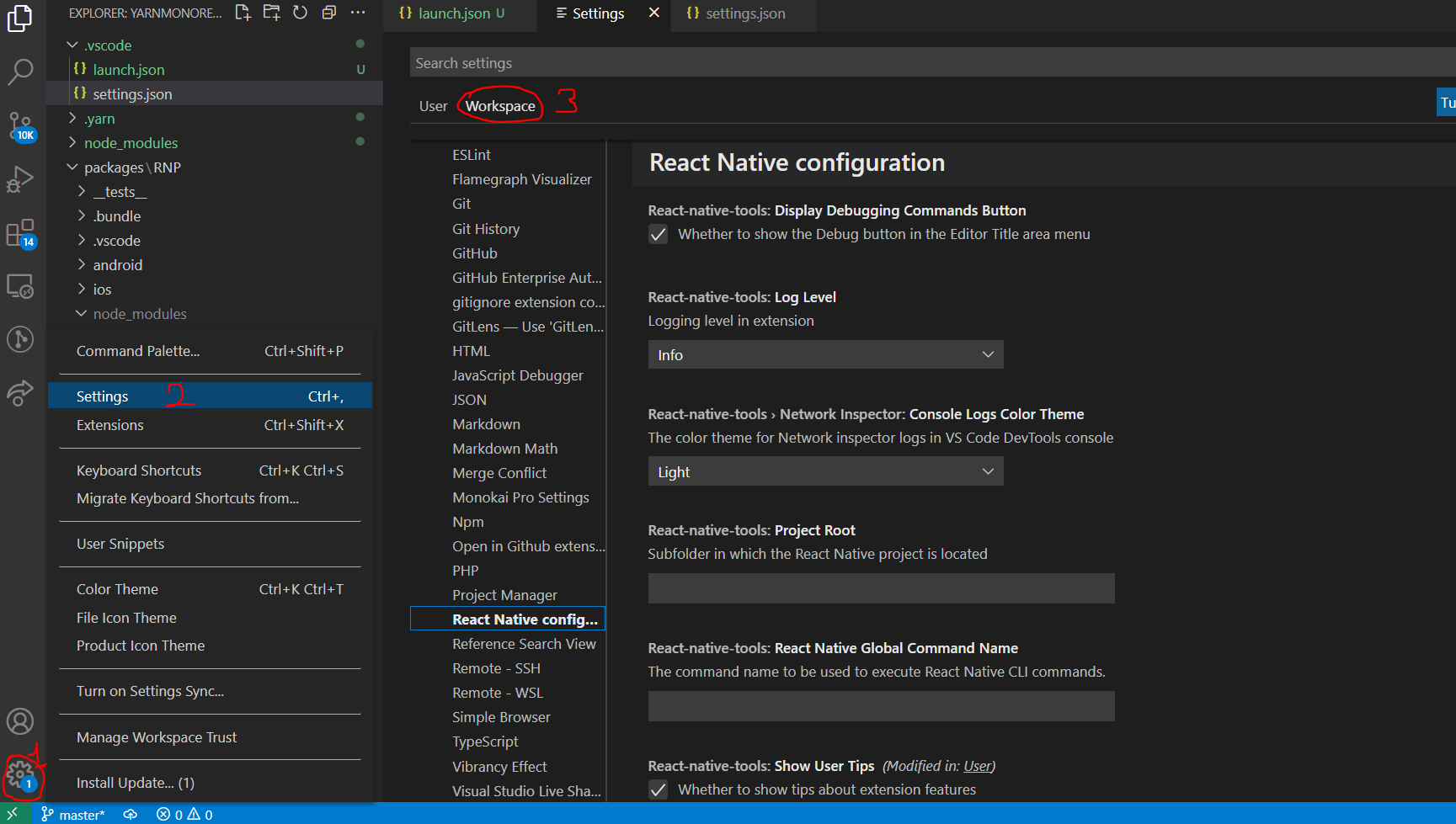The height and width of the screenshot is (824, 1456).
Task: Choose Turn on Settings Sync... entry
Action: pyautogui.click(x=210, y=691)
